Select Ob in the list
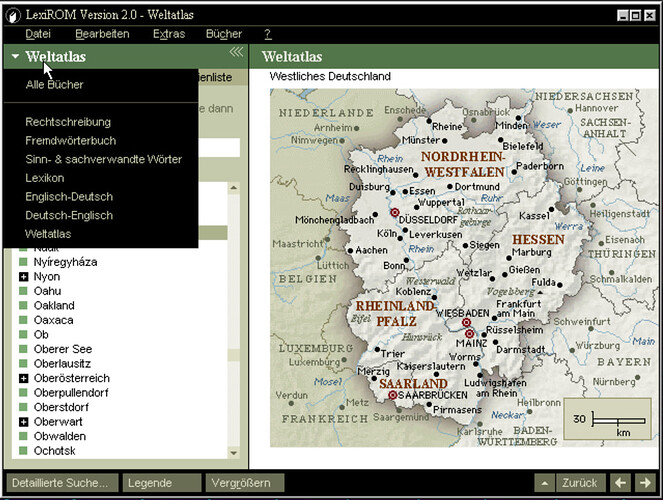Screen dimensions: 663x500 (x=41, y=335)
